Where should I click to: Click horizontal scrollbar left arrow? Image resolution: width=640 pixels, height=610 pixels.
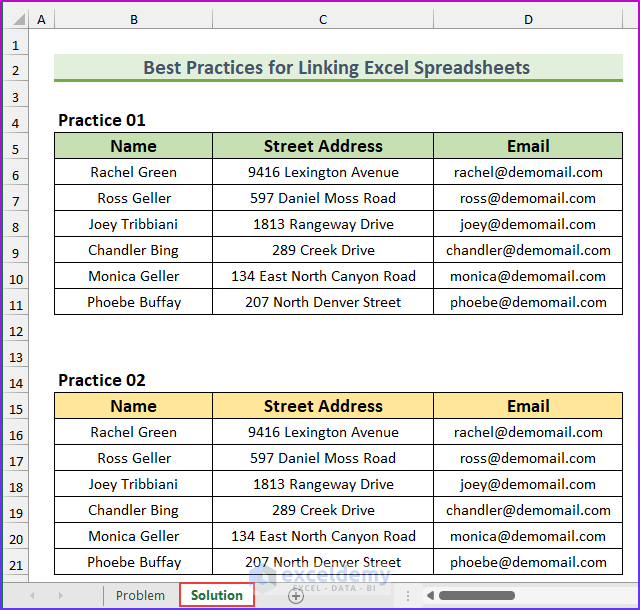click(x=430, y=596)
